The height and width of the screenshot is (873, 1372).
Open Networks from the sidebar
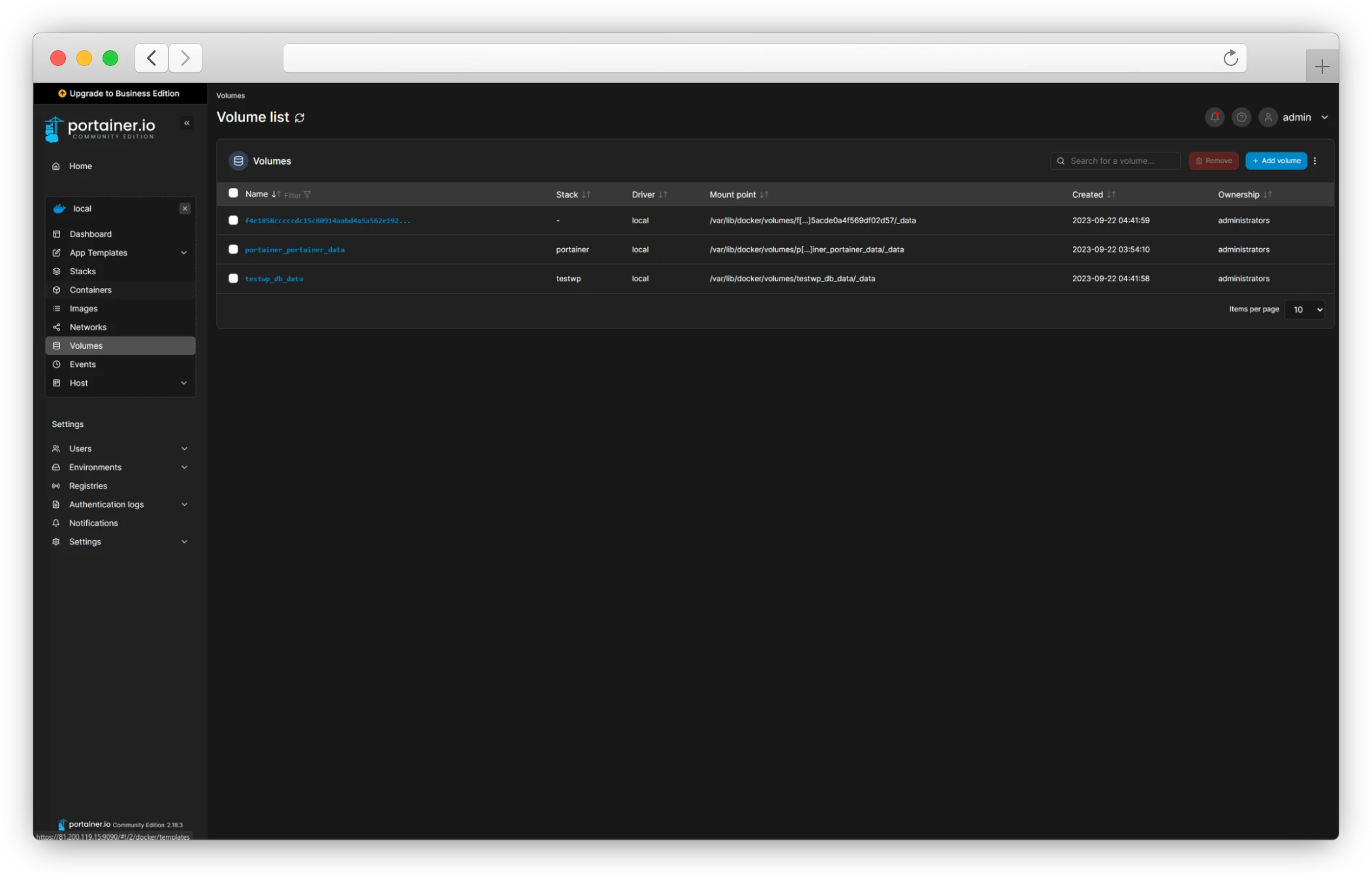click(x=88, y=327)
